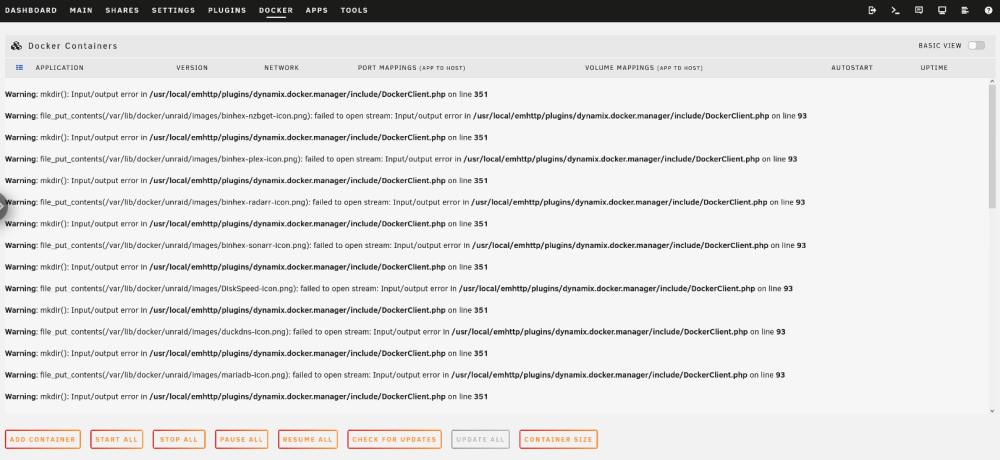Click the Port Mappings column header
This screenshot has width=1000, height=460.
(x=411, y=68)
